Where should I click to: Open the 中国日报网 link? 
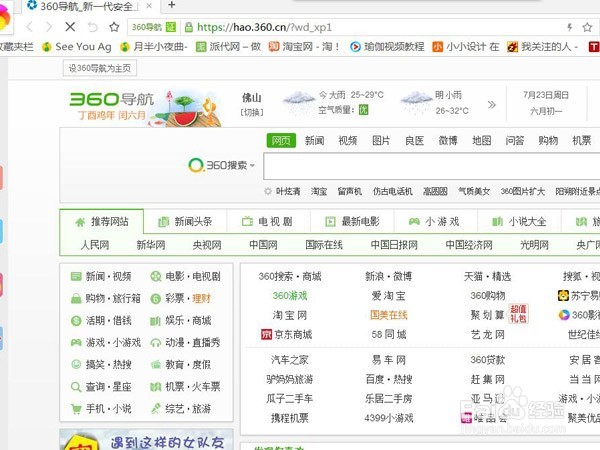(394, 245)
